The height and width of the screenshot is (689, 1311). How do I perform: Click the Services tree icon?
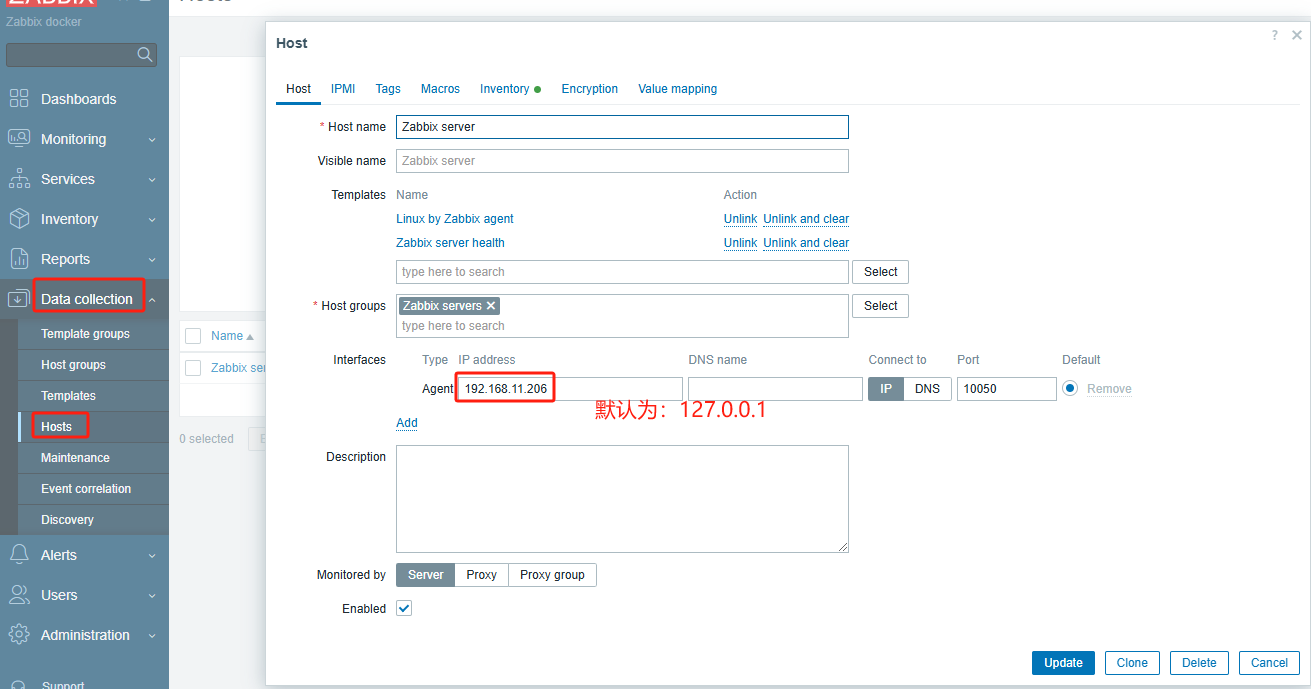(x=19, y=179)
